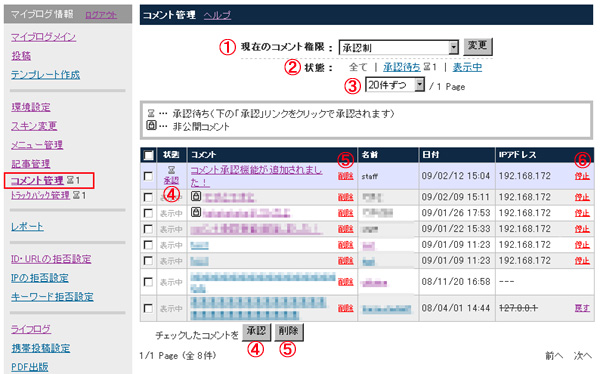Open スキン変更 in sidebar
The image size is (600, 374).
(34, 126)
